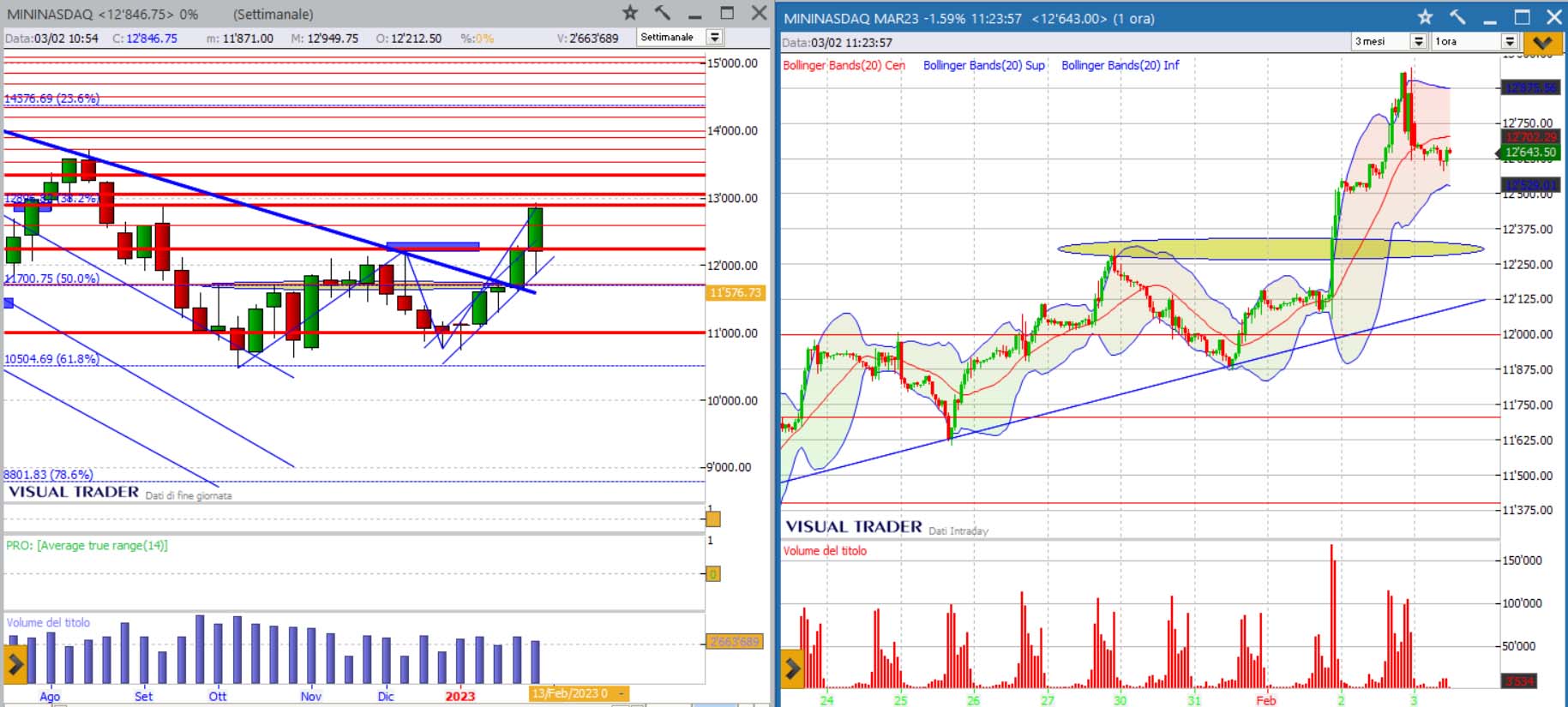Click the O: 12'212.50 open value
The height and width of the screenshot is (707, 1568).
click(x=409, y=39)
